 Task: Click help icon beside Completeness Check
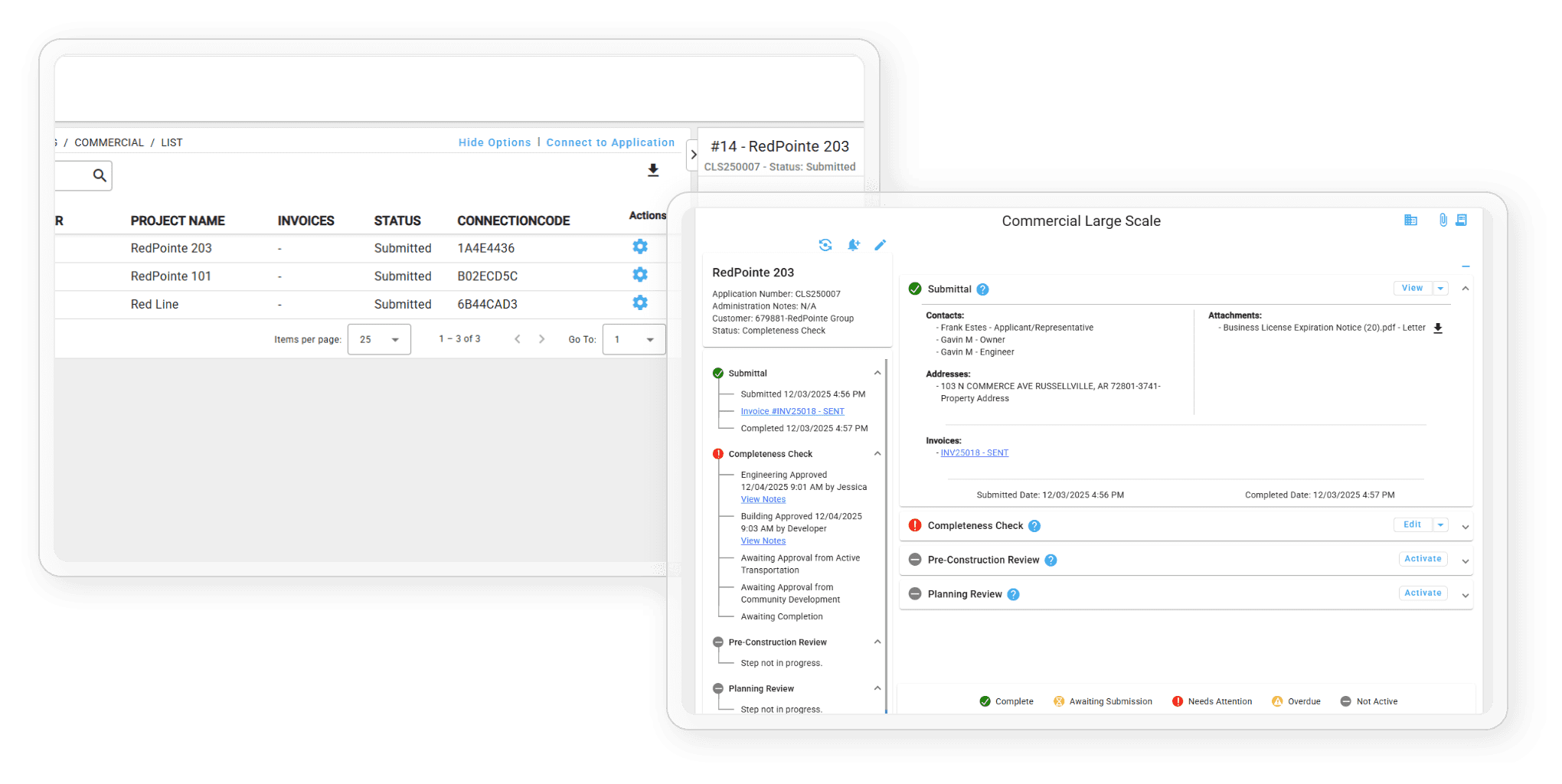1034,526
